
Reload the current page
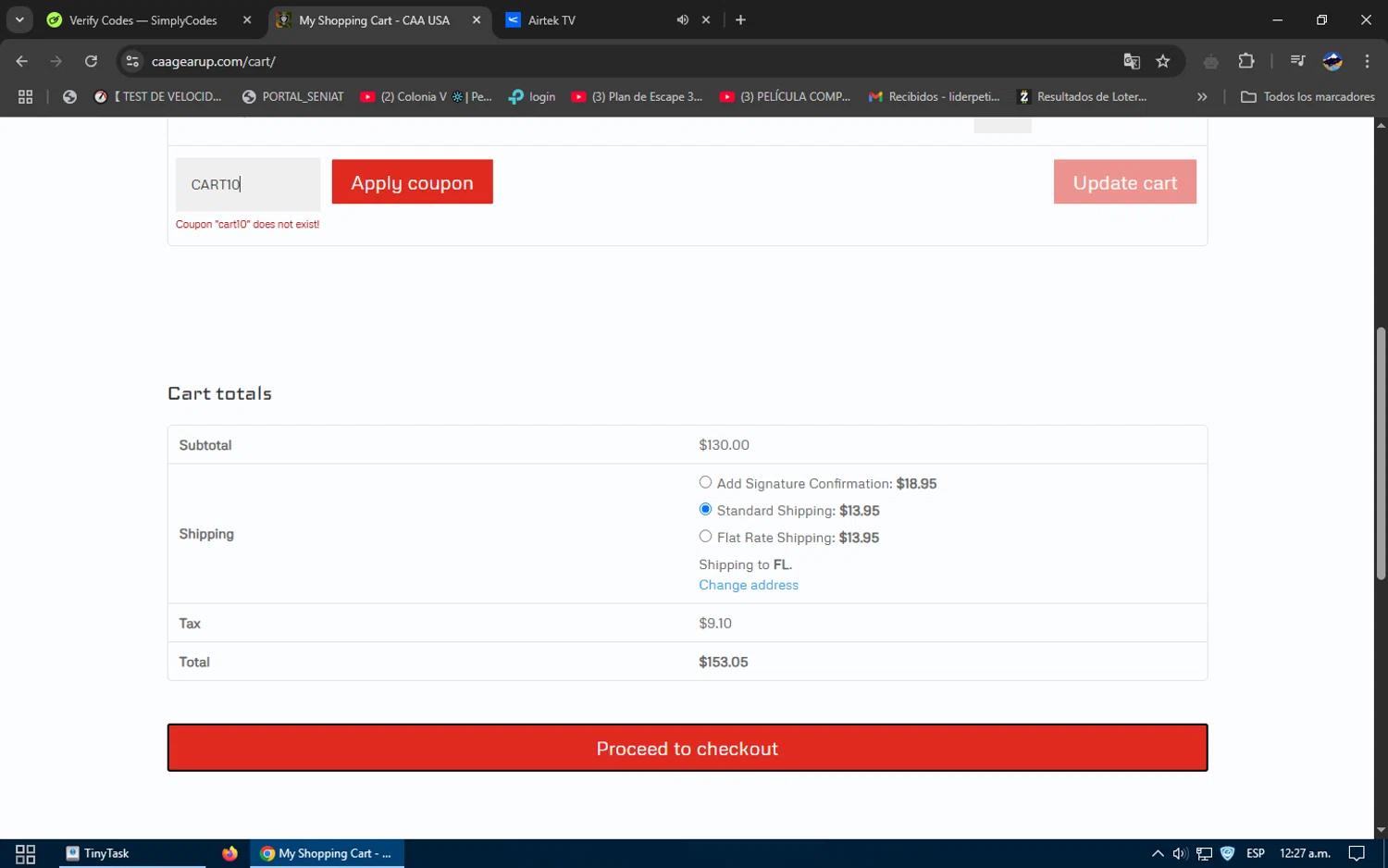[91, 61]
